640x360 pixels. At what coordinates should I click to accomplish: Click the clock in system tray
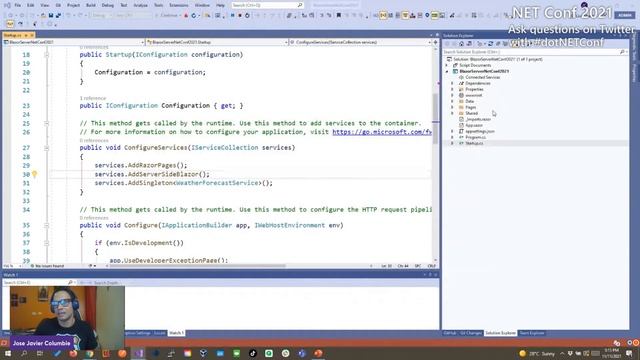click(x=611, y=353)
